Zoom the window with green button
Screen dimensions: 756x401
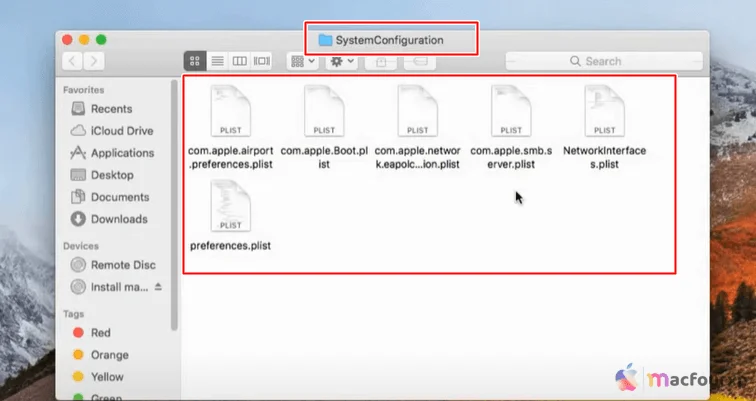tap(101, 40)
